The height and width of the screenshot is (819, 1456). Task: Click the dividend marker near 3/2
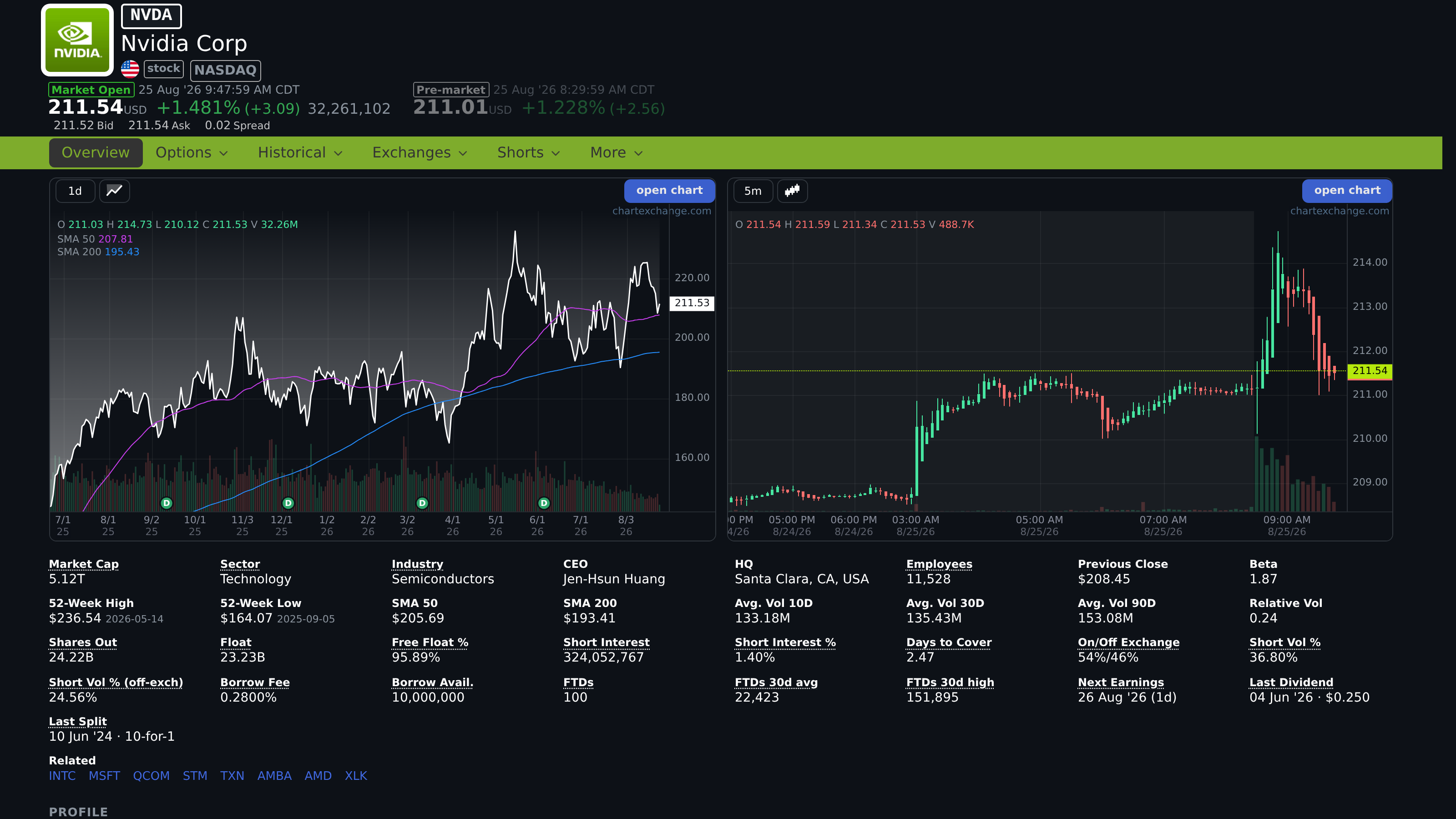[x=422, y=503]
